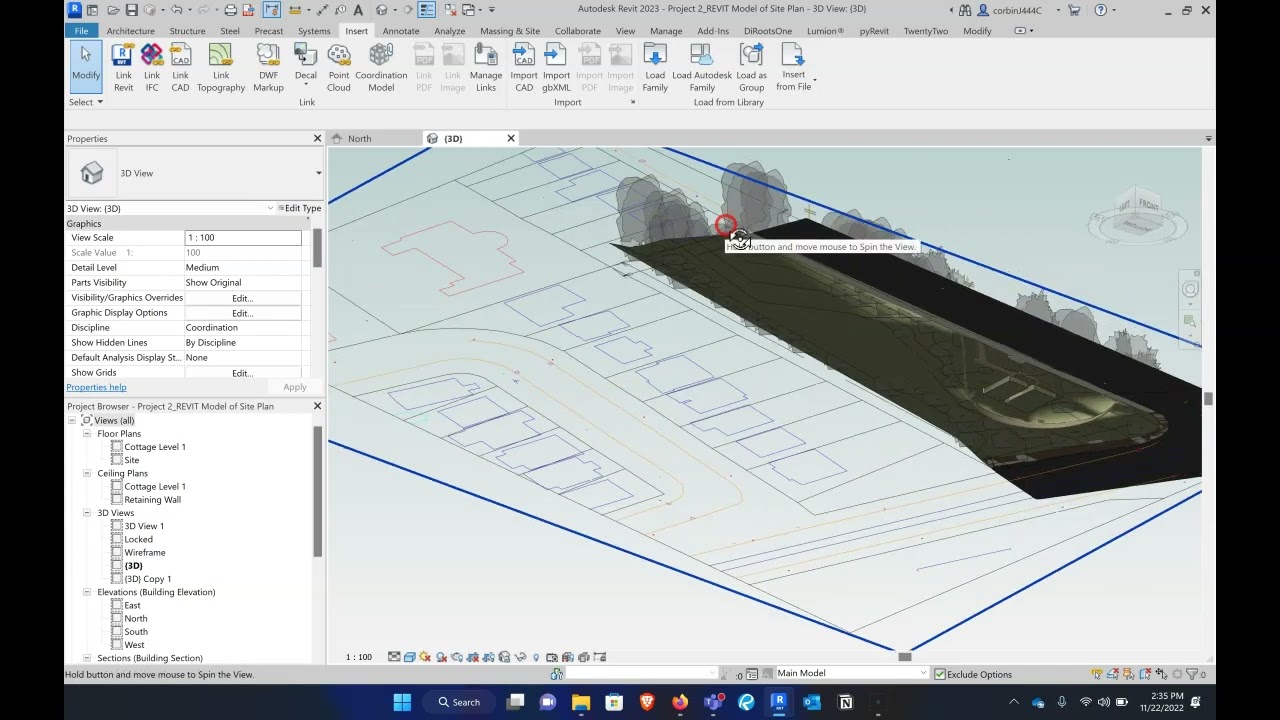Click Edit button for Show Grids

click(x=243, y=373)
